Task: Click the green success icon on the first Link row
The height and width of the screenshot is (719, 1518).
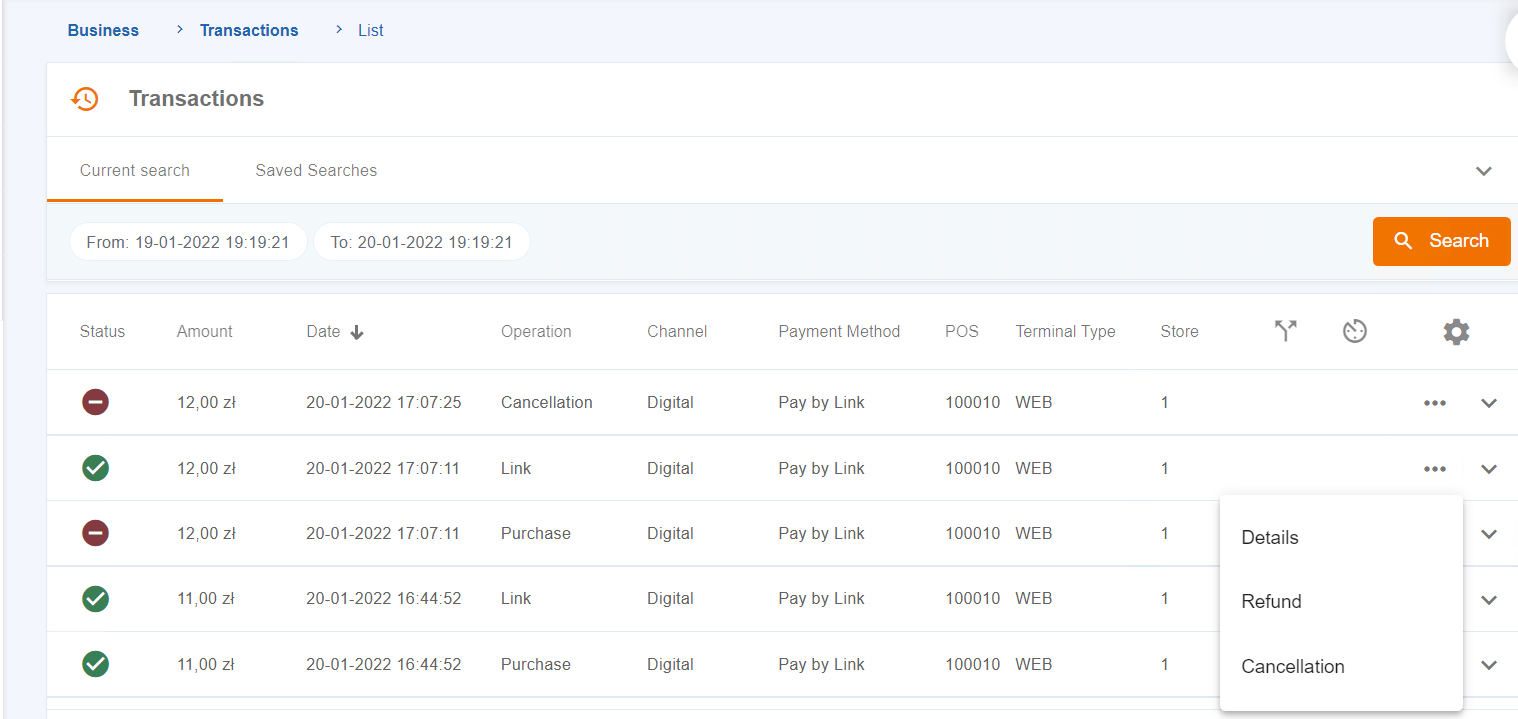Action: [x=95, y=468]
